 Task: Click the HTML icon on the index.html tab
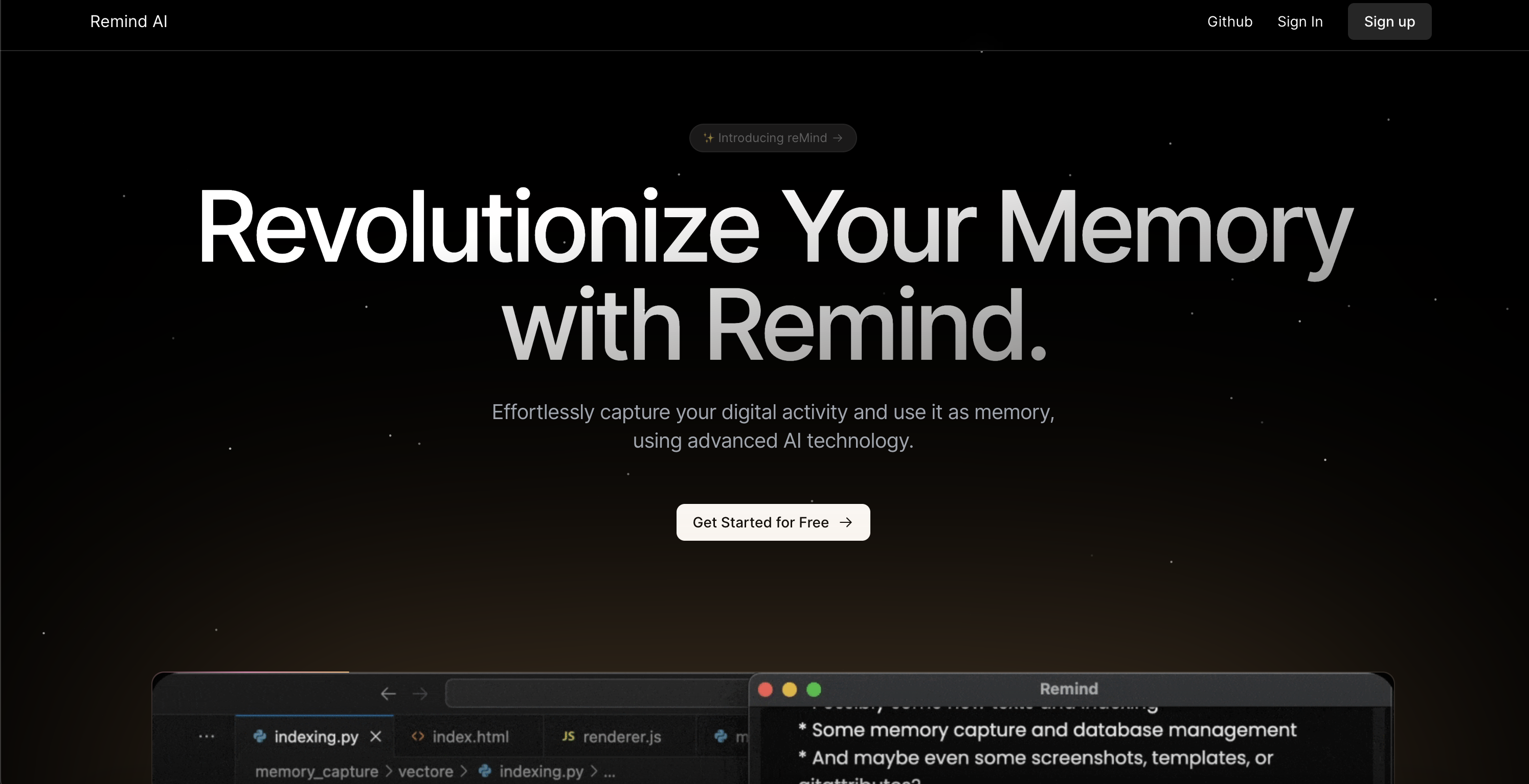click(x=417, y=736)
